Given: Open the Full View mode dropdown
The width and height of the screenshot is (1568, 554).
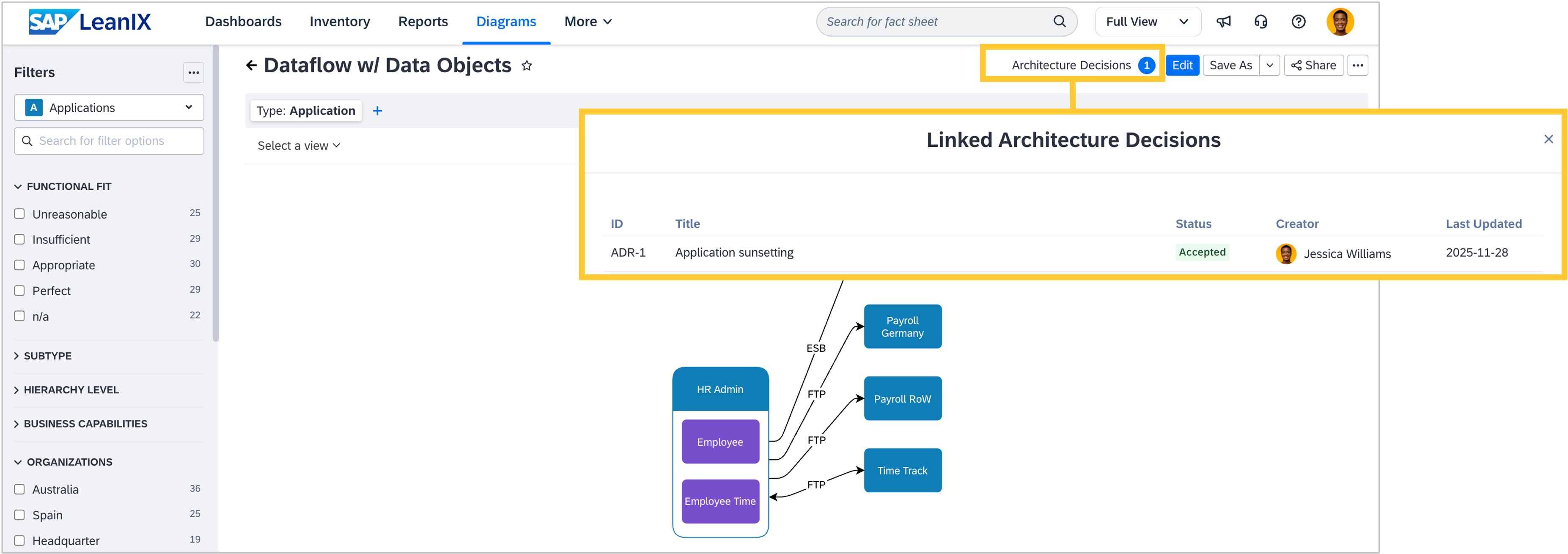Looking at the screenshot, I should point(1148,22).
